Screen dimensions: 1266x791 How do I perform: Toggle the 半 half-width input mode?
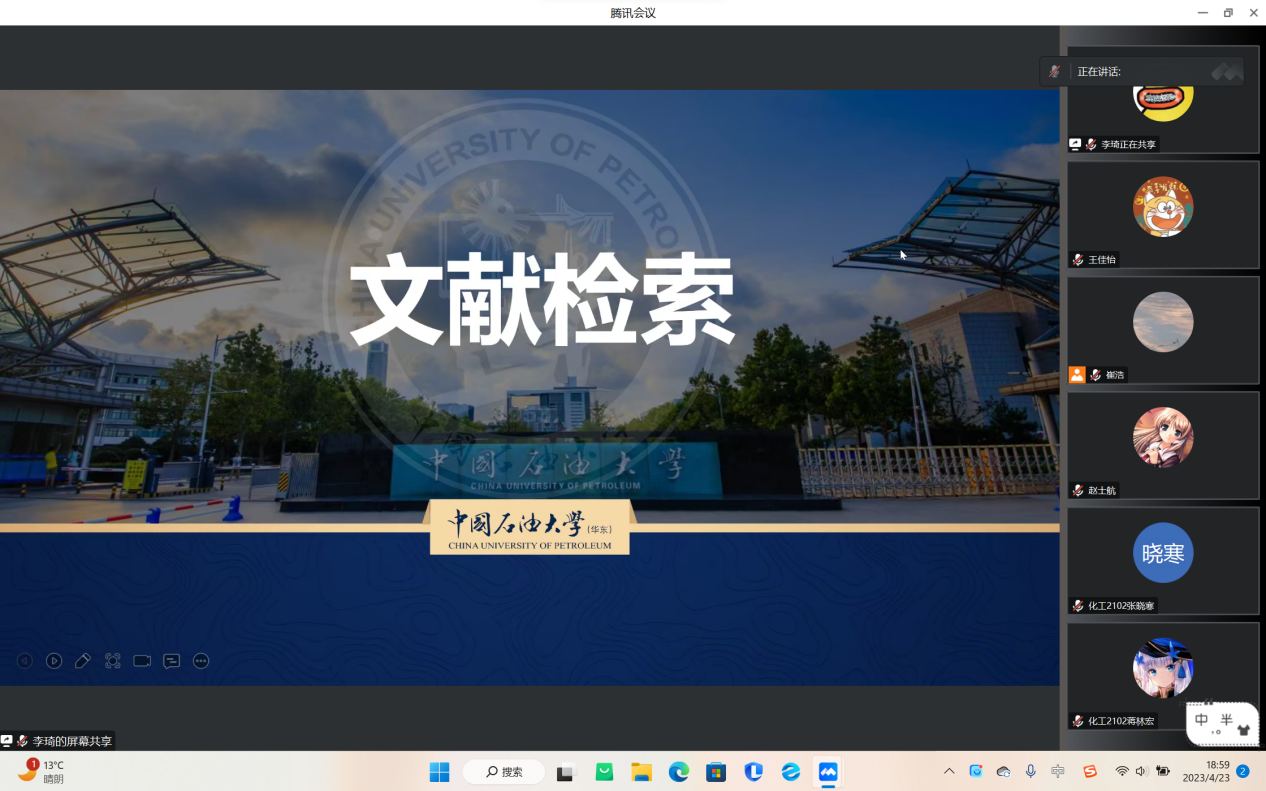pos(1227,720)
